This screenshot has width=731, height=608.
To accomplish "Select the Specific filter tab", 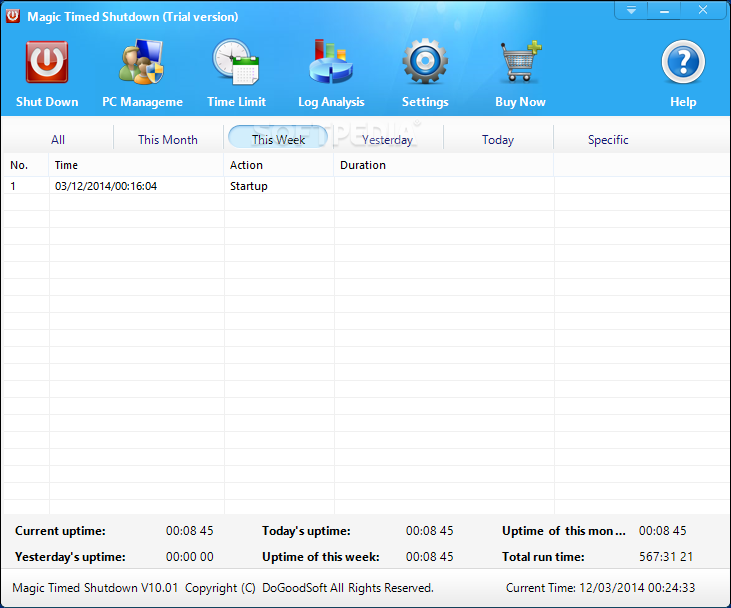I will (608, 139).
